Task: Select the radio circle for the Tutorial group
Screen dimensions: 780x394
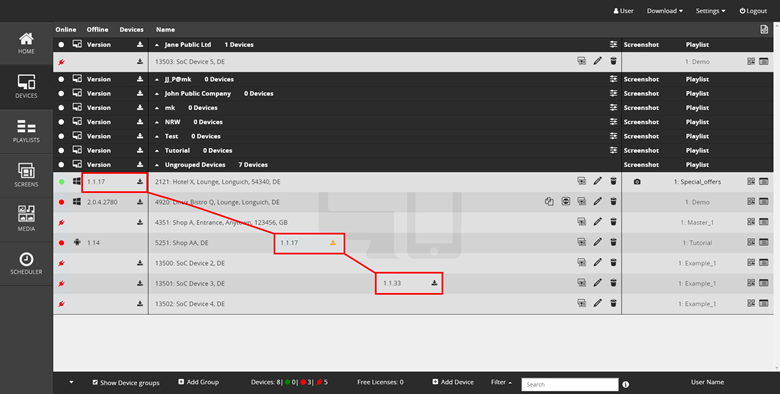Action: 61,150
